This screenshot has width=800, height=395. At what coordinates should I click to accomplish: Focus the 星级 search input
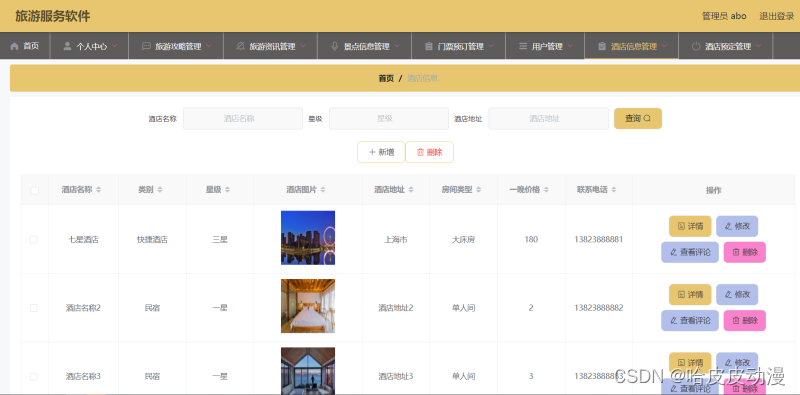(389, 118)
